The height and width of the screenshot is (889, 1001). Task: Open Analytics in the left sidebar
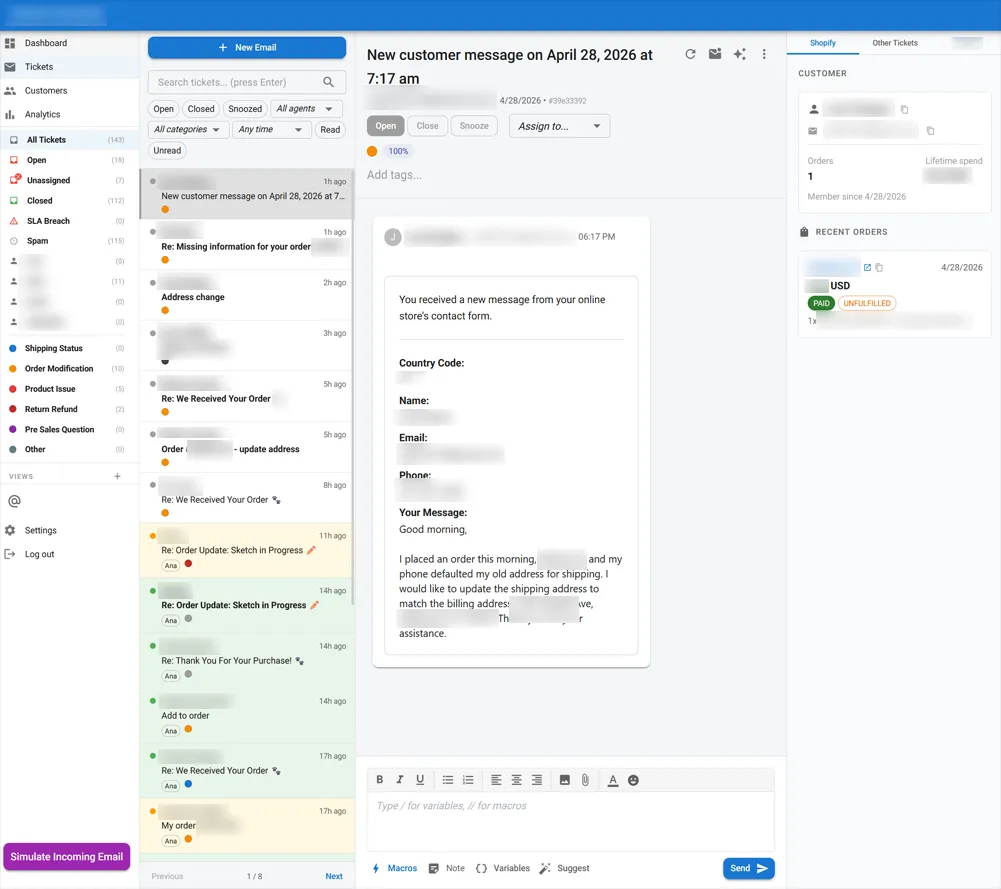tap(43, 115)
